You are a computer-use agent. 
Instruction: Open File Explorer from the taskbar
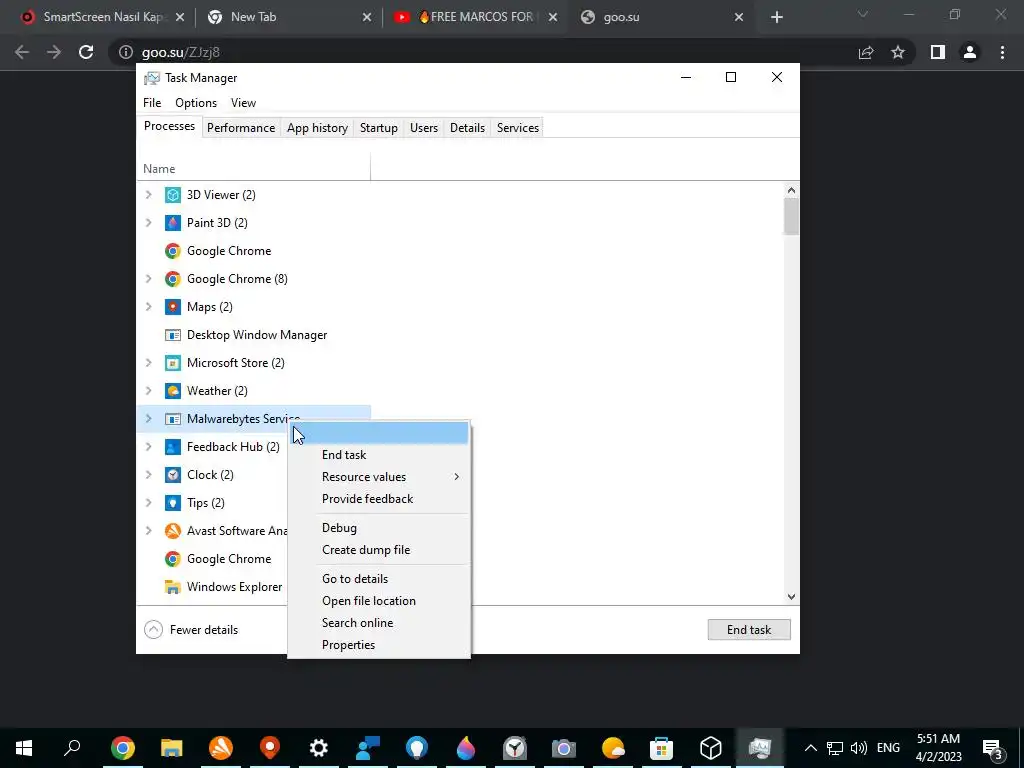coord(172,748)
